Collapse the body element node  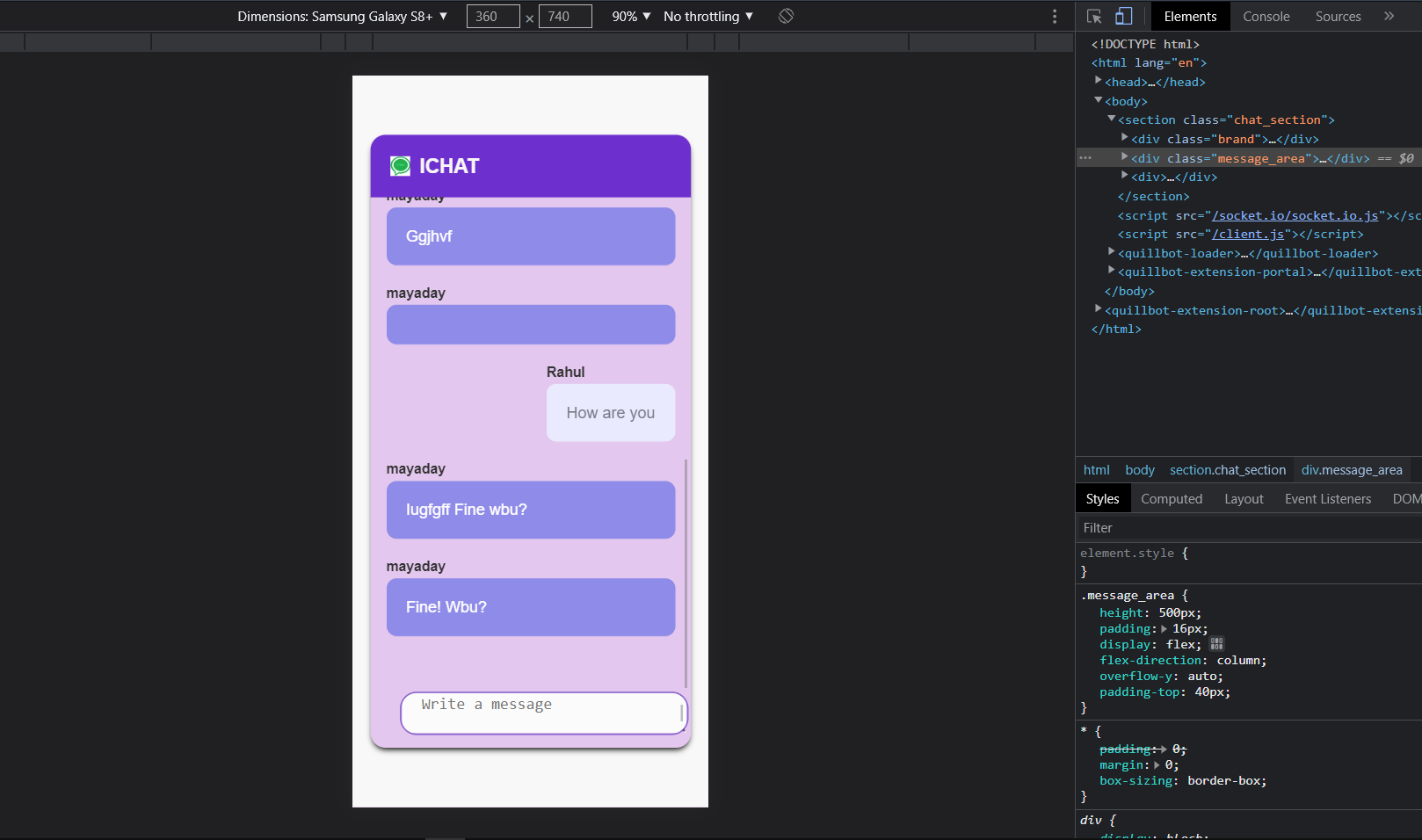[x=1098, y=100]
